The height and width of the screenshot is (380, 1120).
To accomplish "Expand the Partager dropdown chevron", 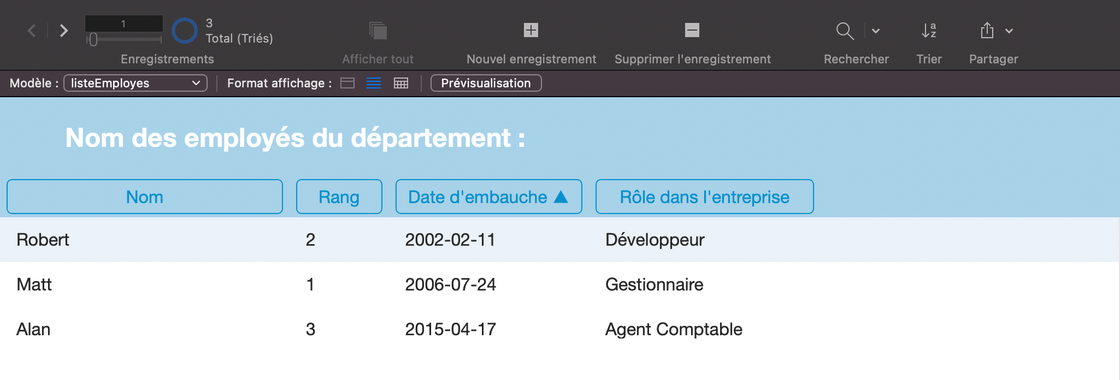I will pyautogui.click(x=1009, y=31).
